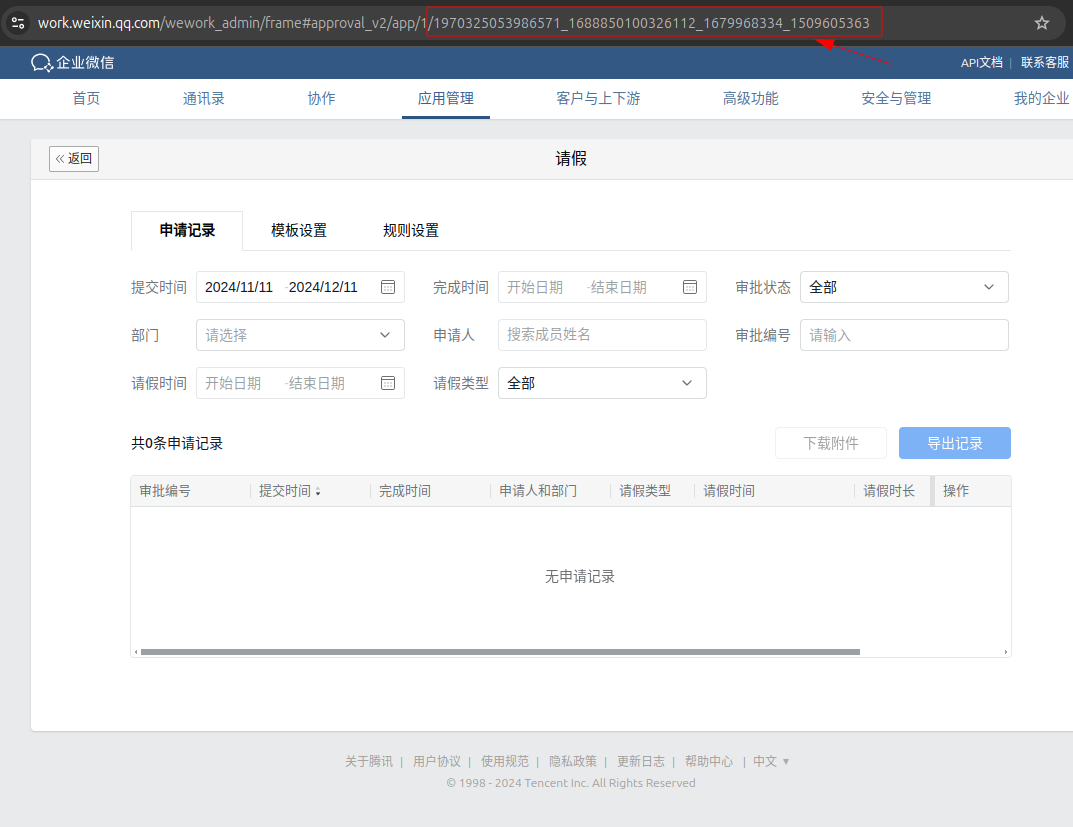
Task: Click the bookmark star icon in address bar
Action: click(1041, 23)
